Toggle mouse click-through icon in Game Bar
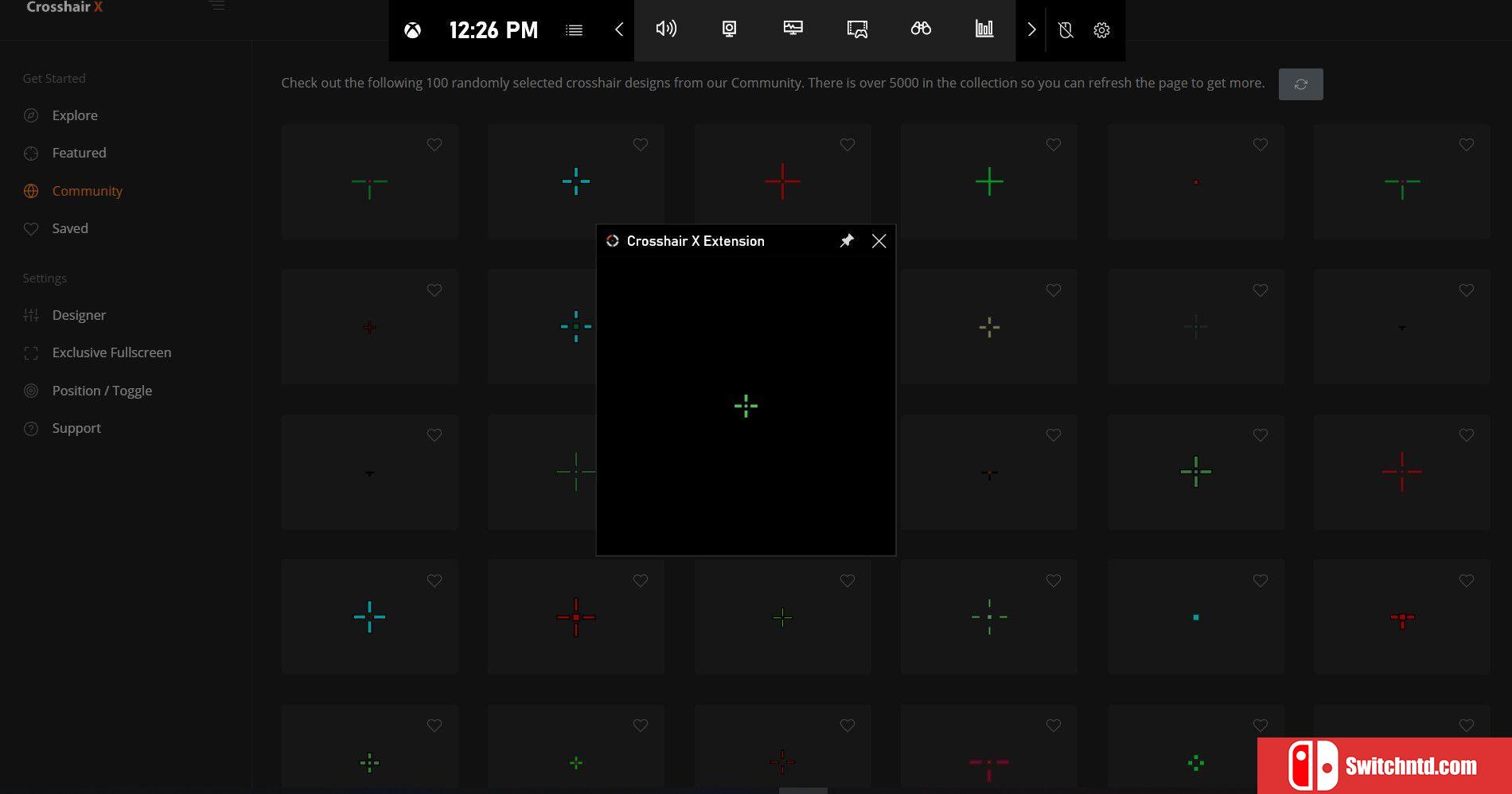1512x794 pixels. [1066, 30]
